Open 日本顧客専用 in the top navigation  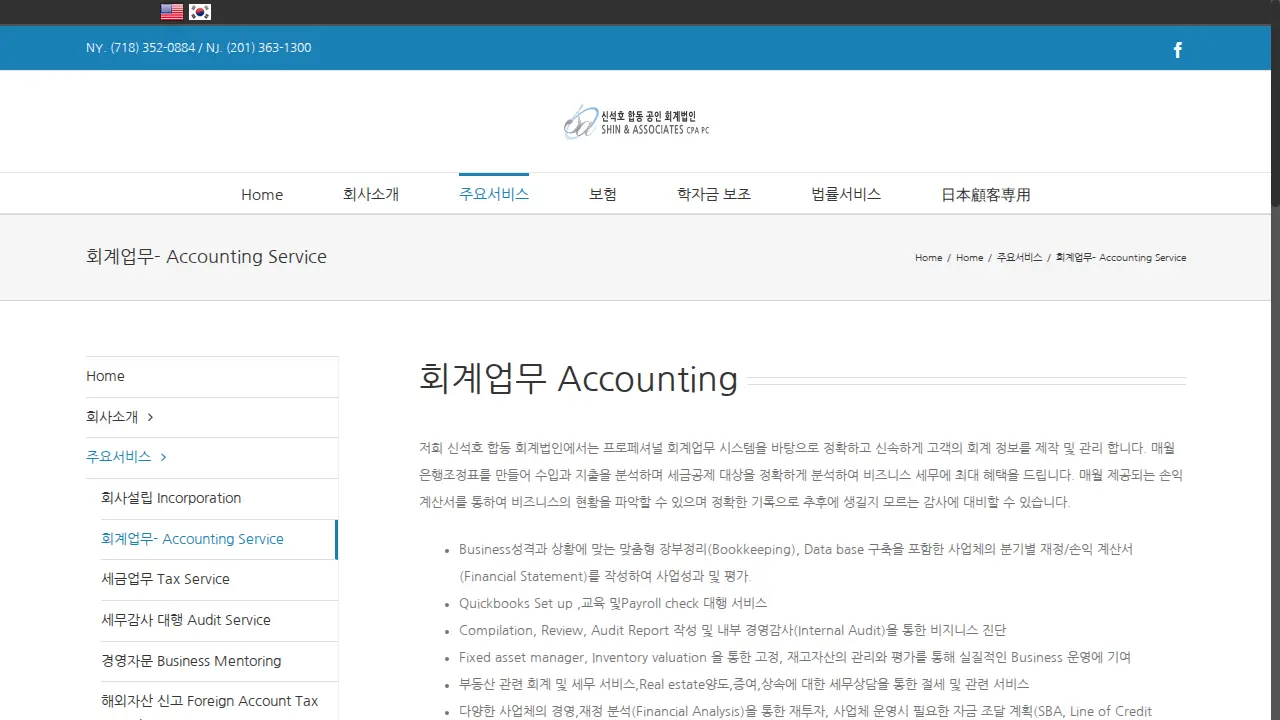coord(986,195)
